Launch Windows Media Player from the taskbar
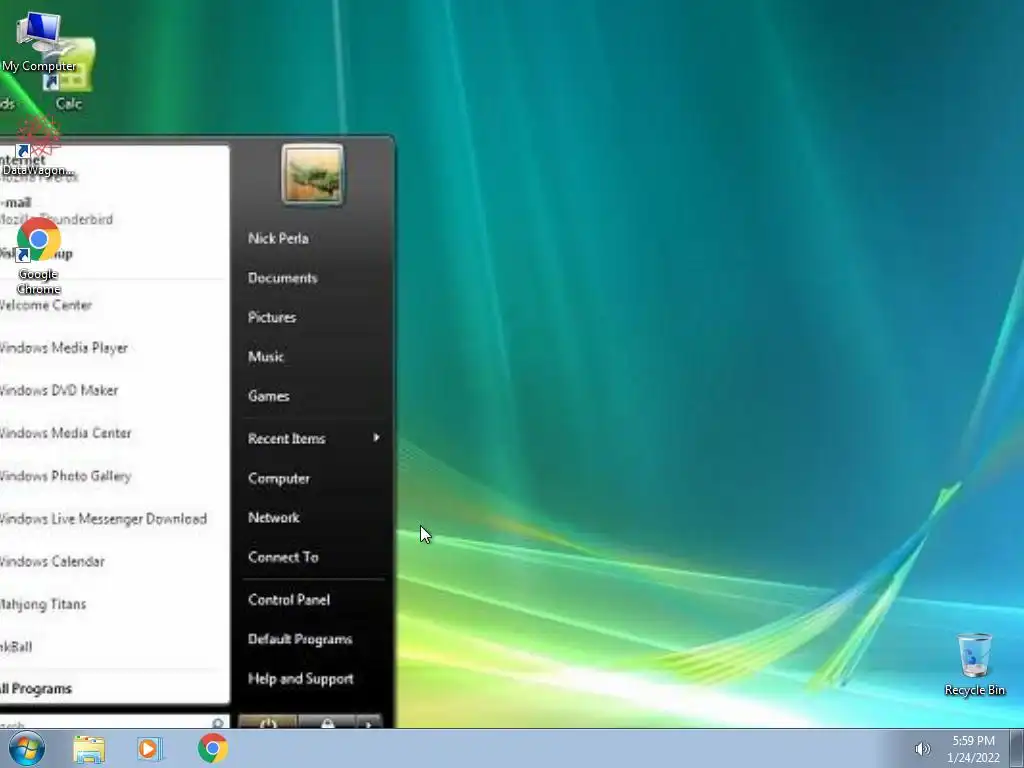Screen dimensions: 1024x768 150,748
